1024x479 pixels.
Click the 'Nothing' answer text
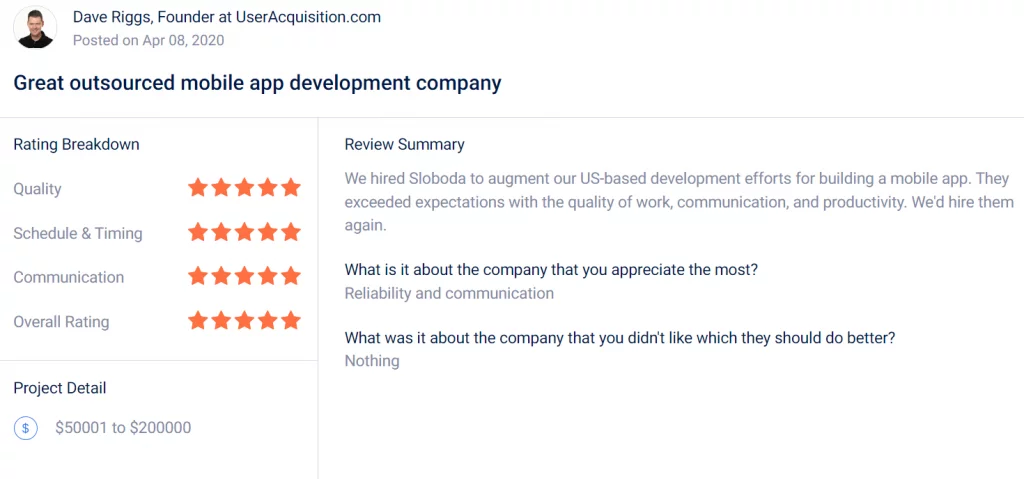click(372, 361)
